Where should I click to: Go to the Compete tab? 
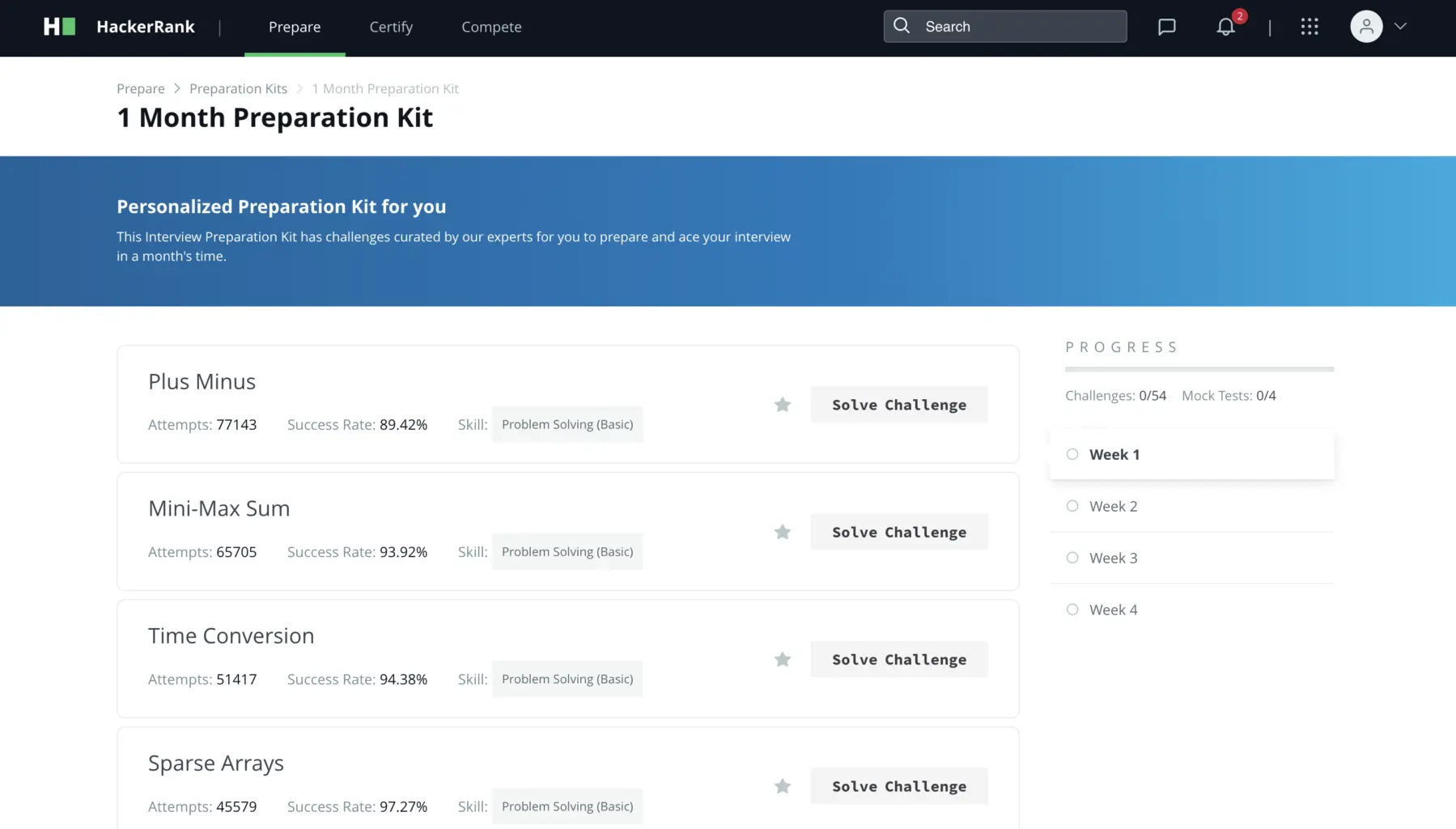click(491, 27)
